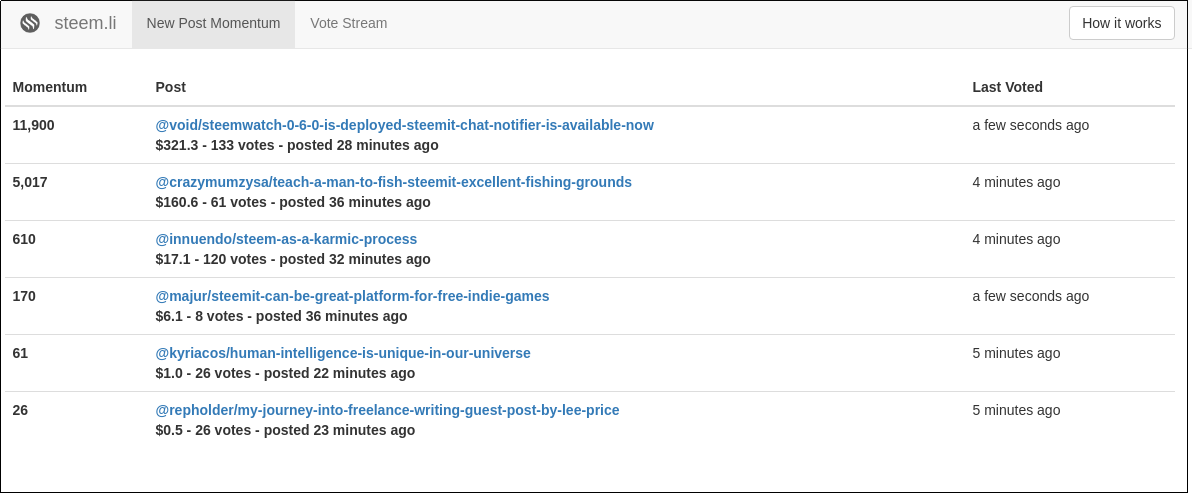Visit majur's free indie games post
1192x495 pixels.
coord(352,296)
